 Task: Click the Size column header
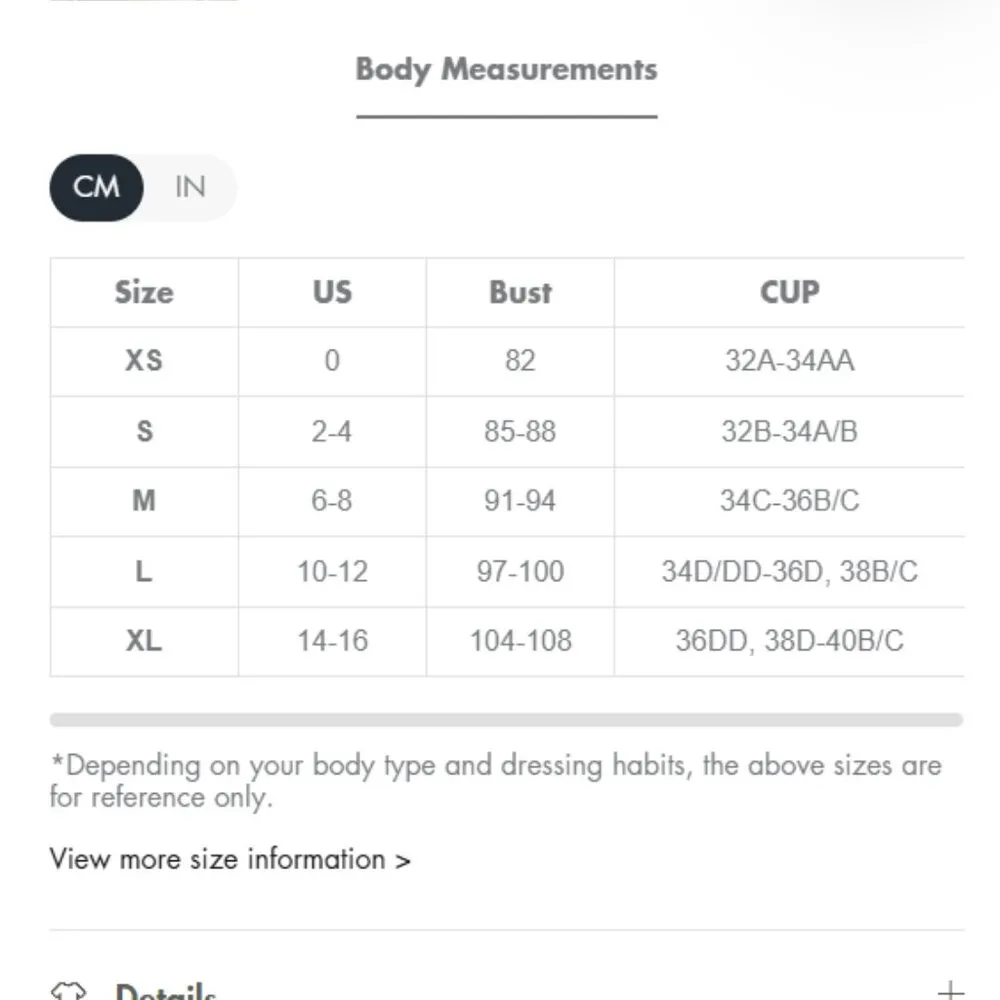pos(144,292)
